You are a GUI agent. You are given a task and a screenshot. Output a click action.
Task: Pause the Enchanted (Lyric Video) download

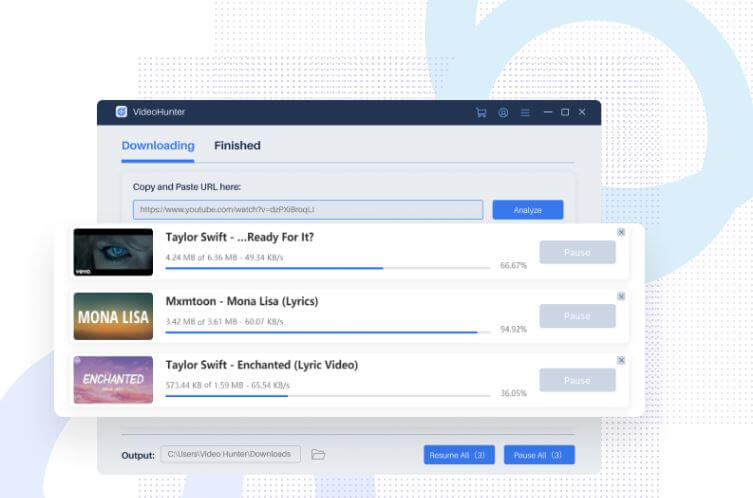pos(577,380)
